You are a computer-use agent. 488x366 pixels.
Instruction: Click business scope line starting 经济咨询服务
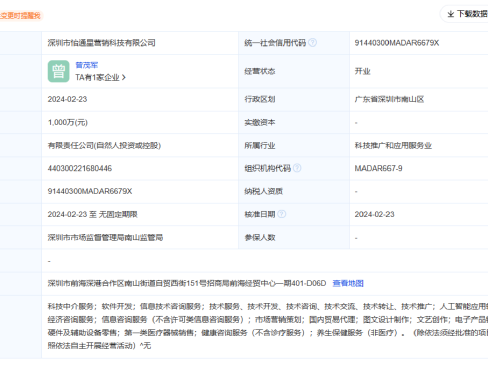click(268, 320)
